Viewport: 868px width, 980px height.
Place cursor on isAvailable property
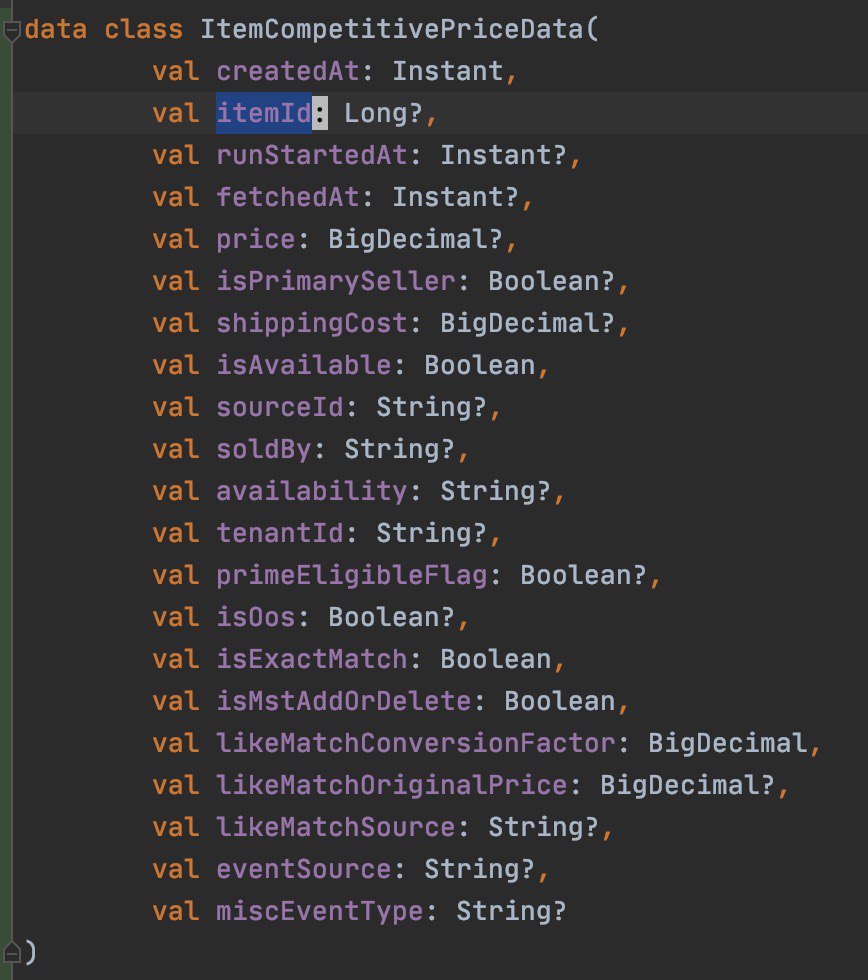pos(304,365)
